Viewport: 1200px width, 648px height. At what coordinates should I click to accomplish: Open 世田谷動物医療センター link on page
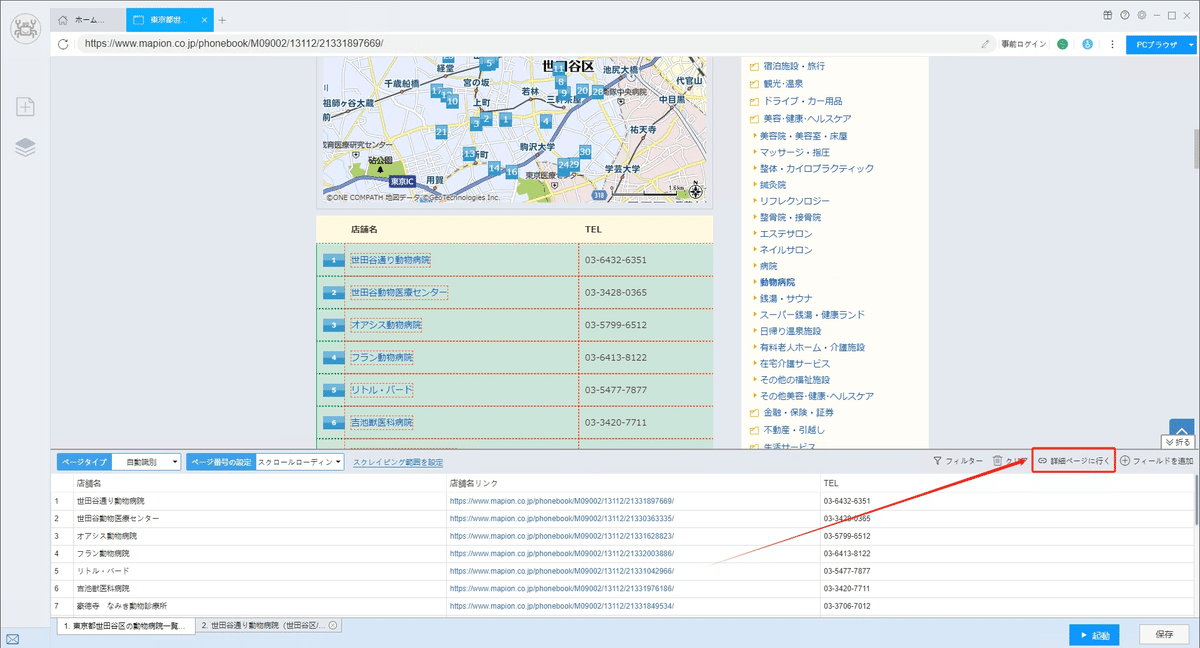pos(399,292)
